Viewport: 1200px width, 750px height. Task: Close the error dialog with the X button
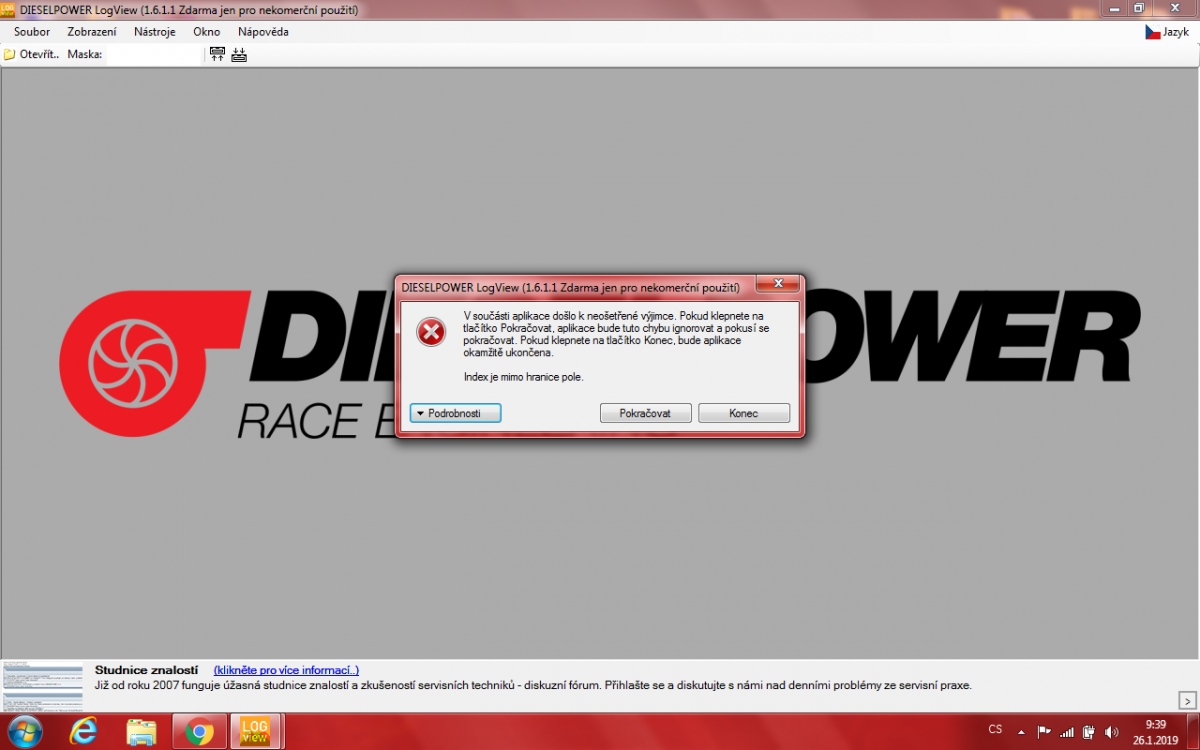click(777, 284)
